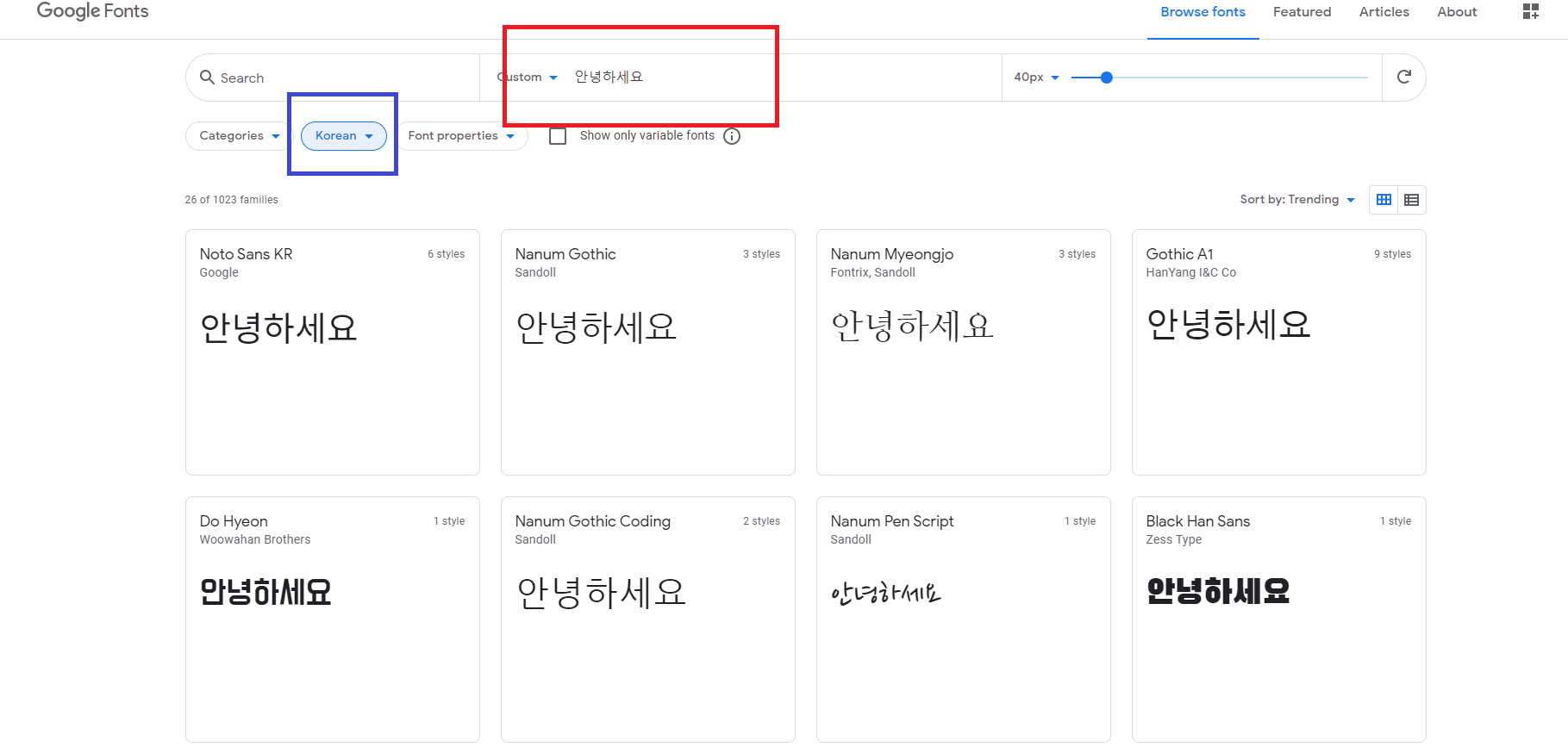1568x747 pixels.
Task: Click the '6 styles' label on Noto Sans KR
Action: [446, 254]
